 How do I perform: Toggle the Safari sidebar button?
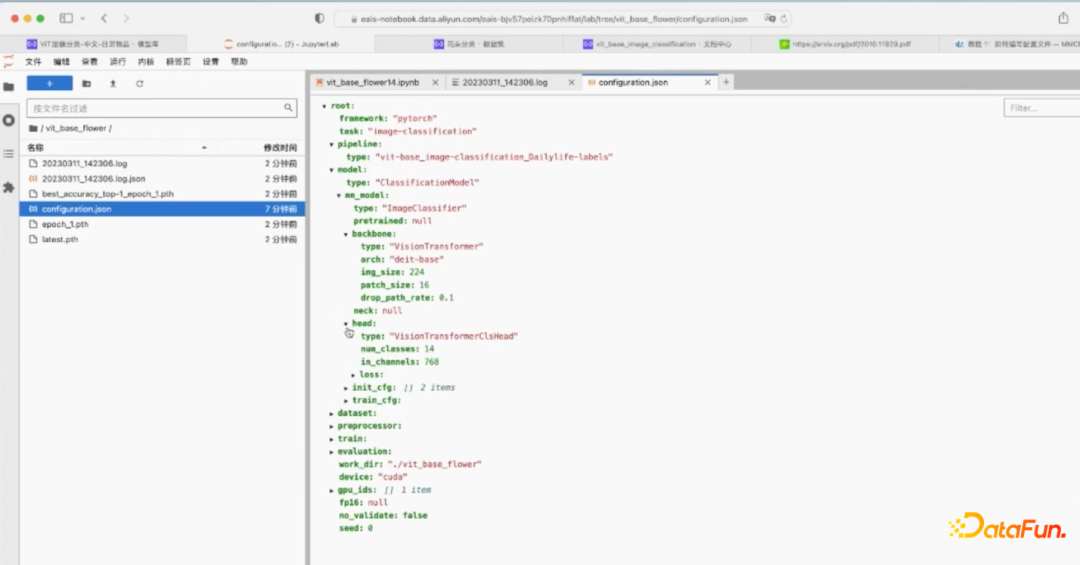point(66,19)
